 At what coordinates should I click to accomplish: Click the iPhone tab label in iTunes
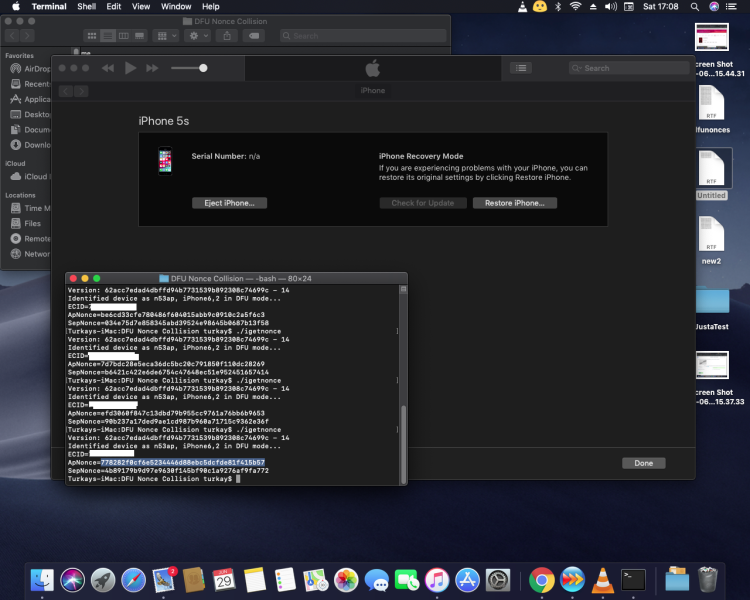[x=373, y=90]
